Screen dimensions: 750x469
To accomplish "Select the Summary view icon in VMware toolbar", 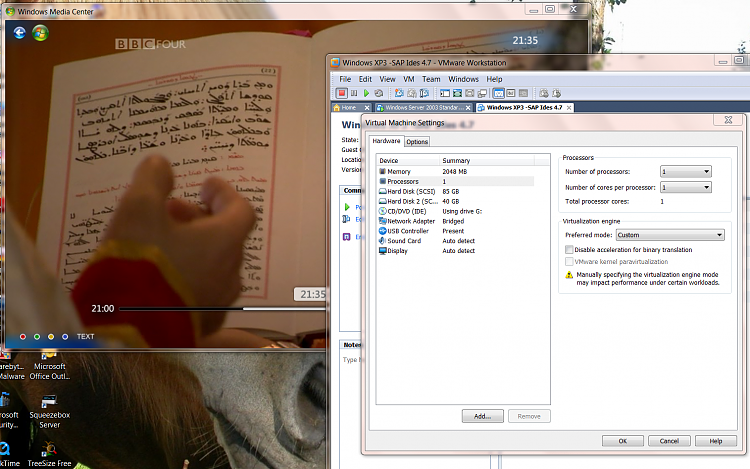I will point(498,93).
